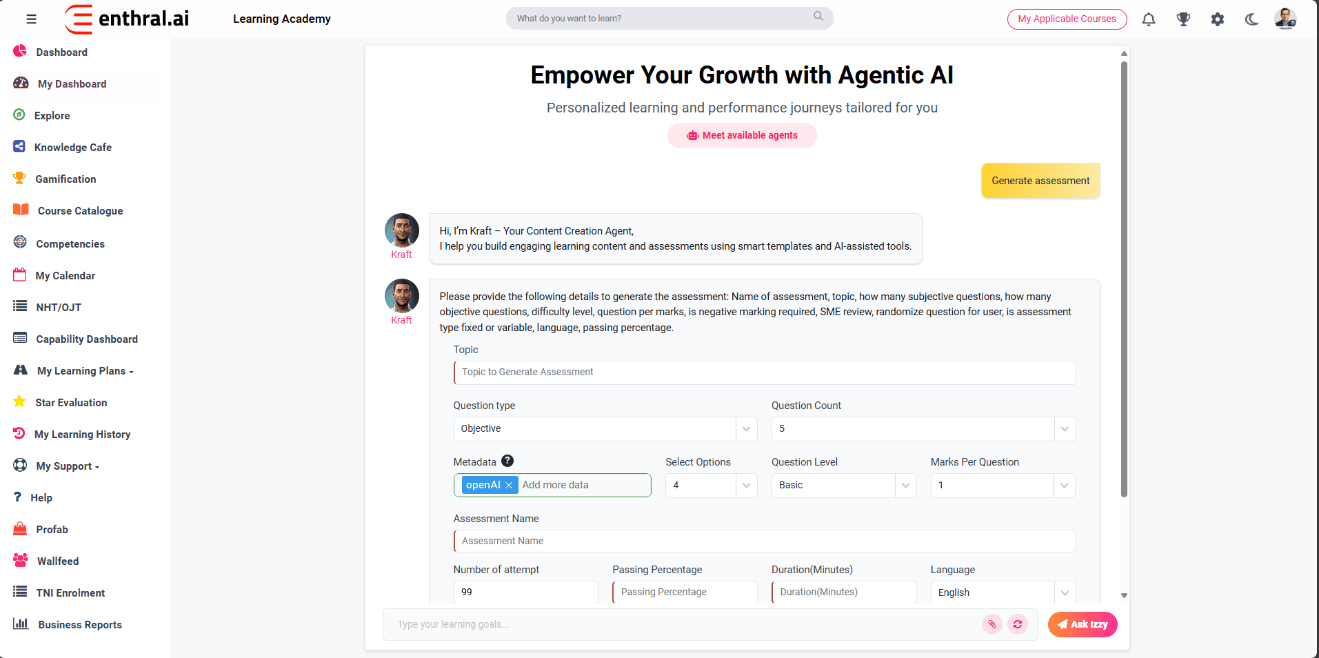This screenshot has height=658, width=1319.
Task: Expand the Question Level dropdown
Action: tap(843, 485)
